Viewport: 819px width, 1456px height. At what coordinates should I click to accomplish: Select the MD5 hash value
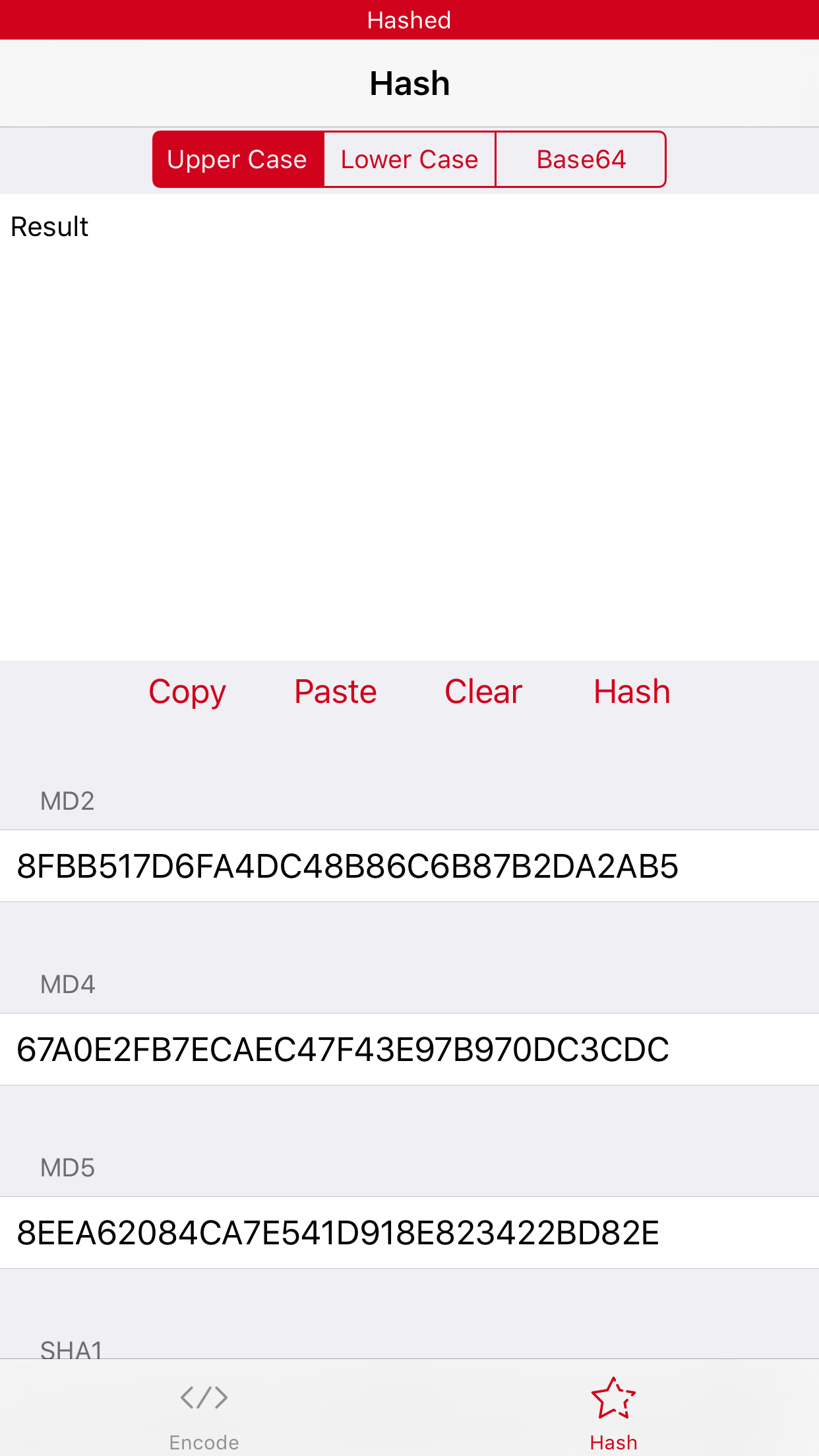(336, 1232)
